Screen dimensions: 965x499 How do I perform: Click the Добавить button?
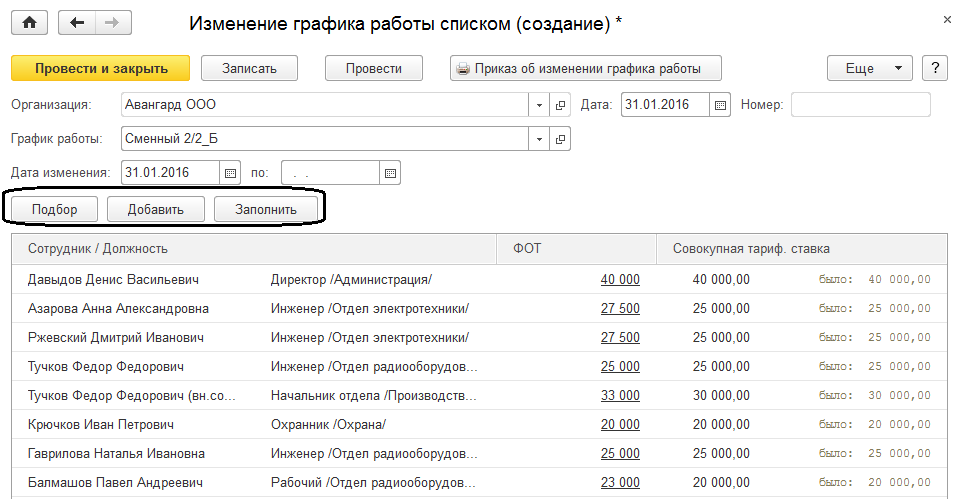(x=155, y=209)
